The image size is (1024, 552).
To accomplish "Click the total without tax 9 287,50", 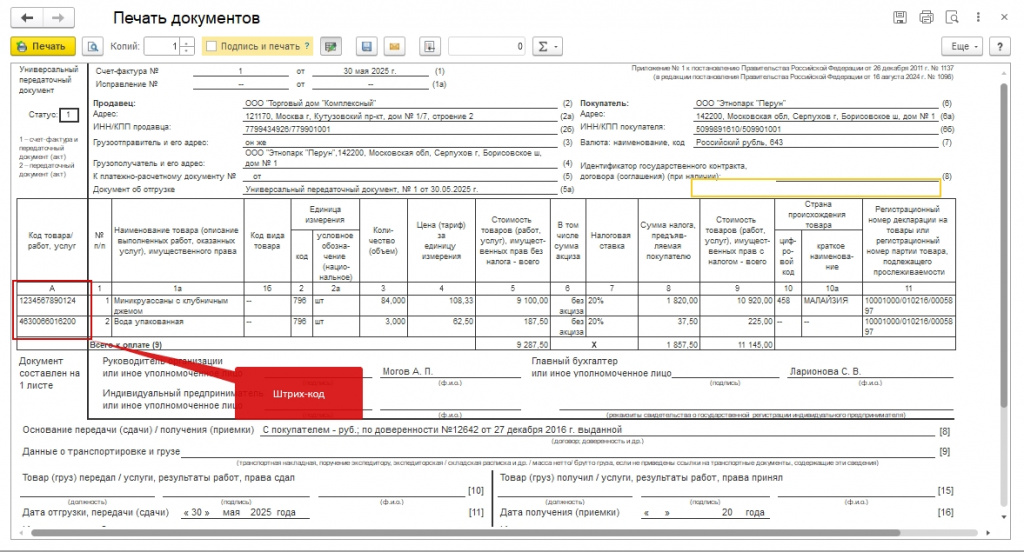I will point(512,344).
